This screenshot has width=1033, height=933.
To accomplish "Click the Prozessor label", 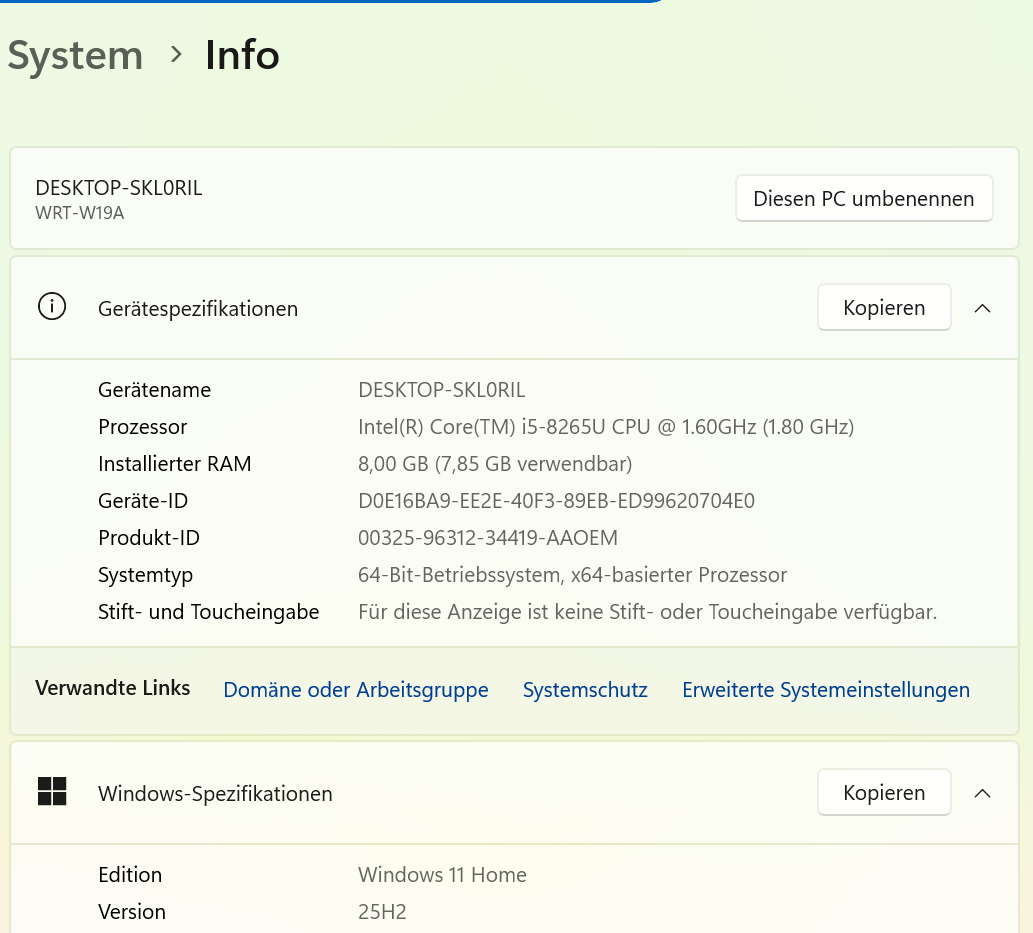I will [142, 426].
